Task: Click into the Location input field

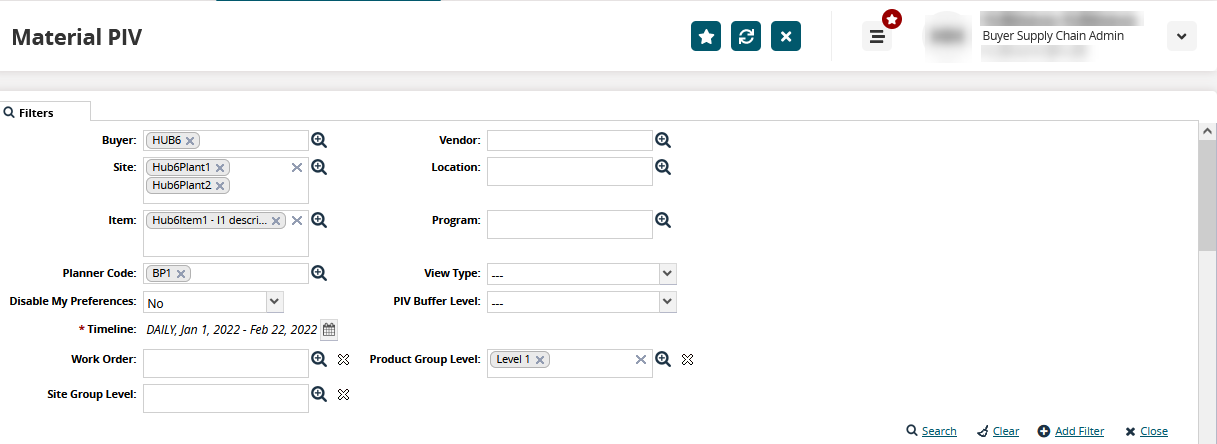Action: pos(569,171)
